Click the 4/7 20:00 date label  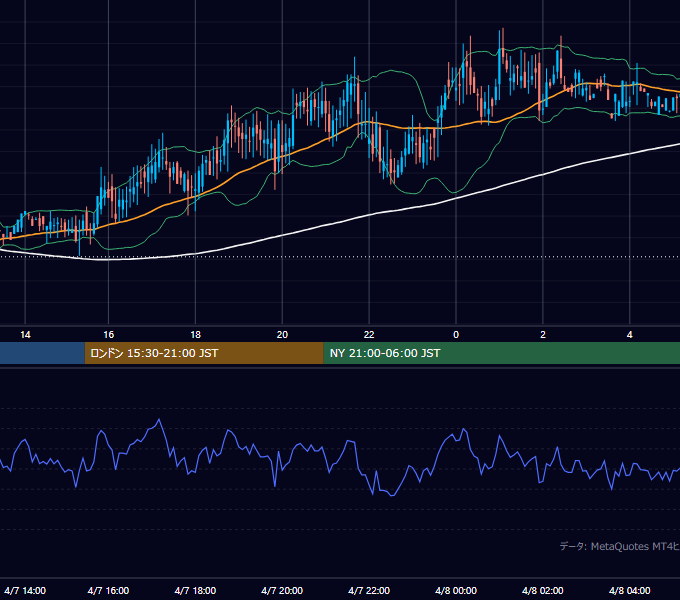(x=282, y=590)
